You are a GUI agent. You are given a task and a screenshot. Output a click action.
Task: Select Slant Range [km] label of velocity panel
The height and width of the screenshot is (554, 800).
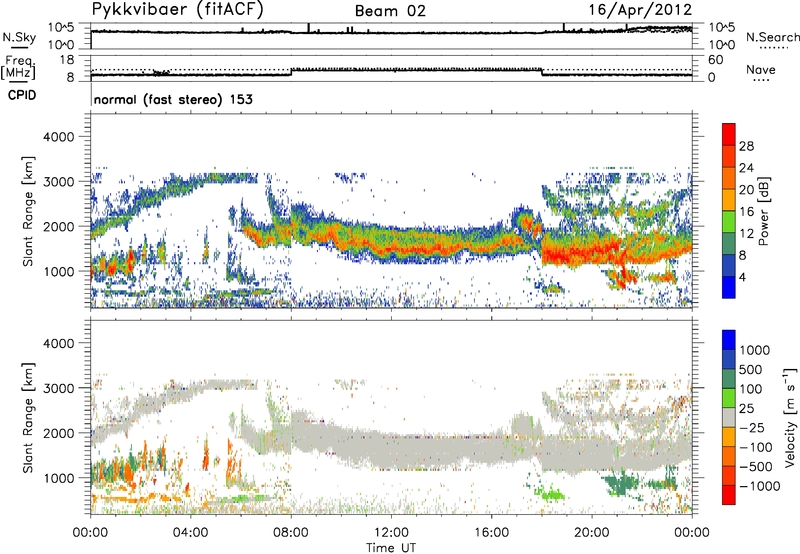click(x=28, y=417)
